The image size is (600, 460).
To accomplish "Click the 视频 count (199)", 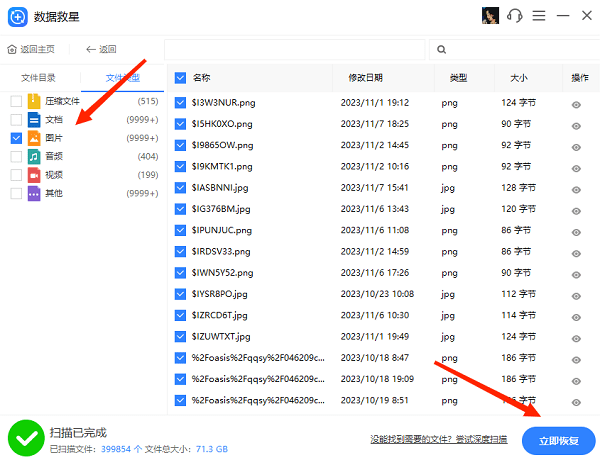I will coord(148,175).
